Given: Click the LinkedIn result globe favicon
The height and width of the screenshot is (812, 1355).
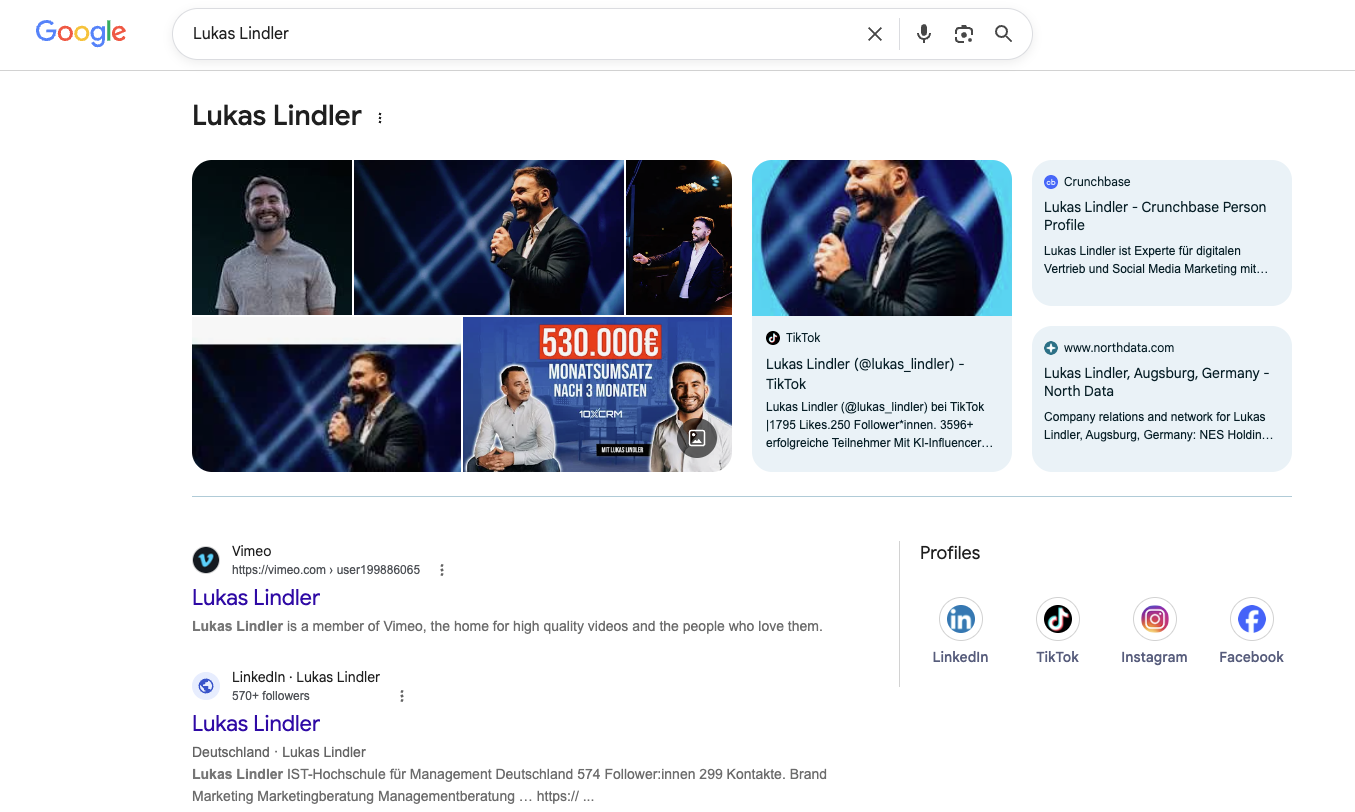Looking at the screenshot, I should pyautogui.click(x=206, y=686).
